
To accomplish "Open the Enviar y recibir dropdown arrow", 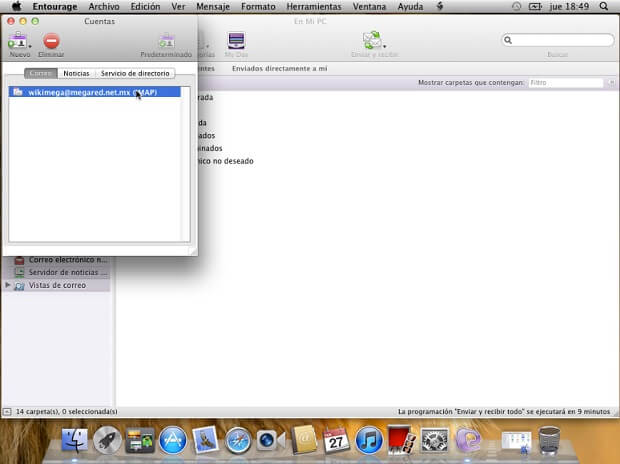I will point(384,46).
